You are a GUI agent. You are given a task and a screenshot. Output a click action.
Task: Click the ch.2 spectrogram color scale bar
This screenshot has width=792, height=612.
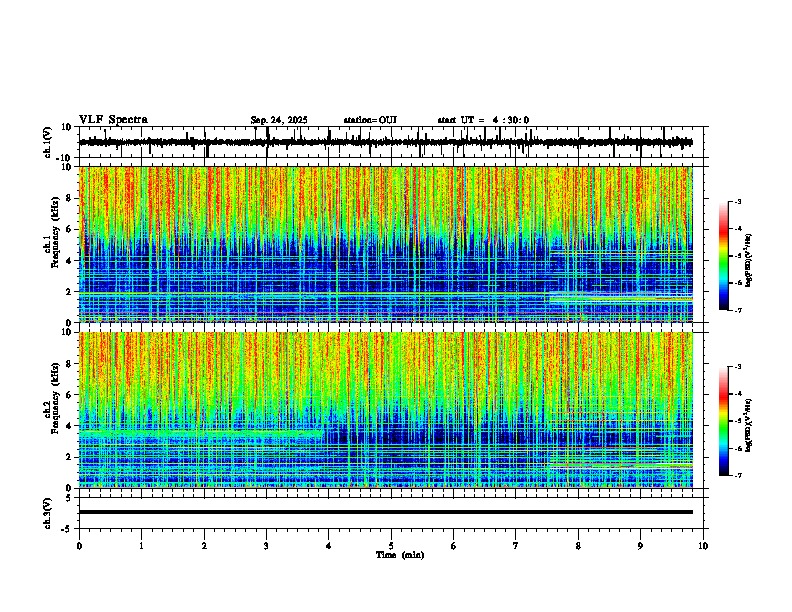tap(724, 421)
